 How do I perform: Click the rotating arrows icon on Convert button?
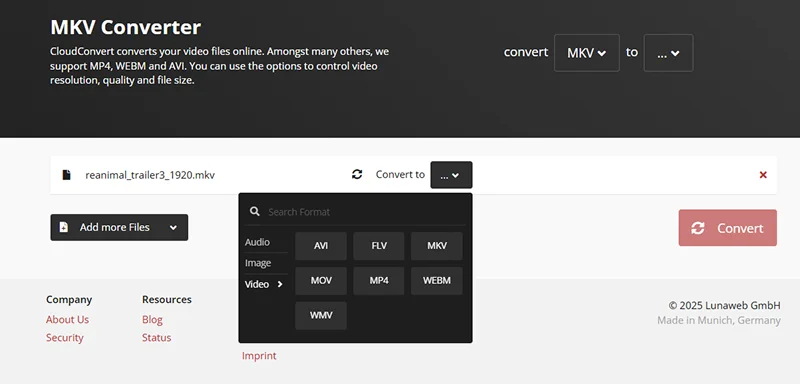[698, 228]
